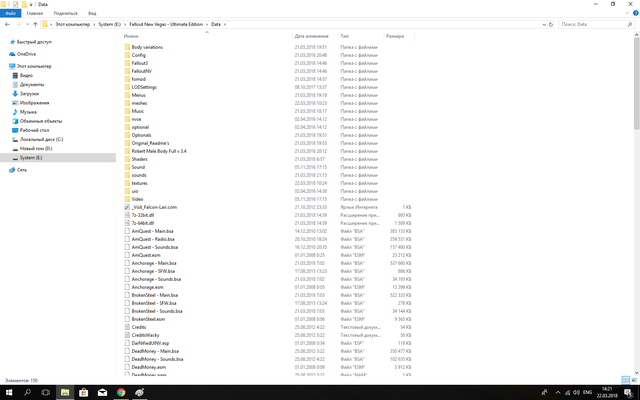Screen dimensions: 640x400
Task: Select DarNifiedUINV.esp file name
Action: click(150, 343)
